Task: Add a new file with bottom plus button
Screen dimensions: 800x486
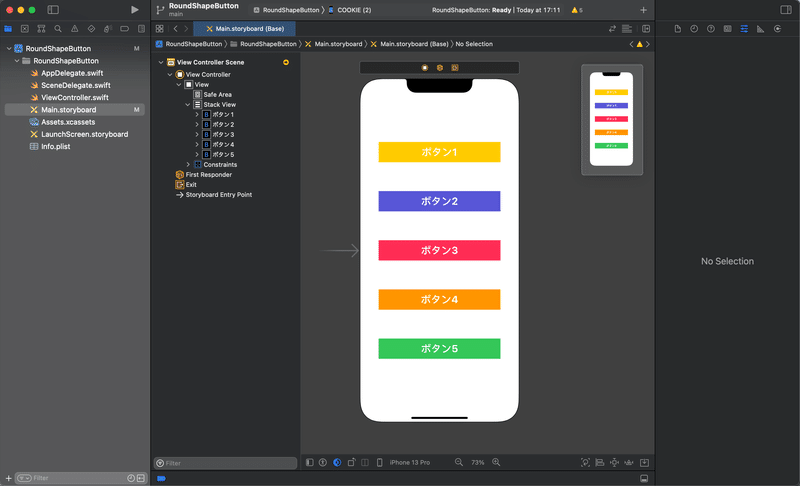Action: tap(8, 478)
